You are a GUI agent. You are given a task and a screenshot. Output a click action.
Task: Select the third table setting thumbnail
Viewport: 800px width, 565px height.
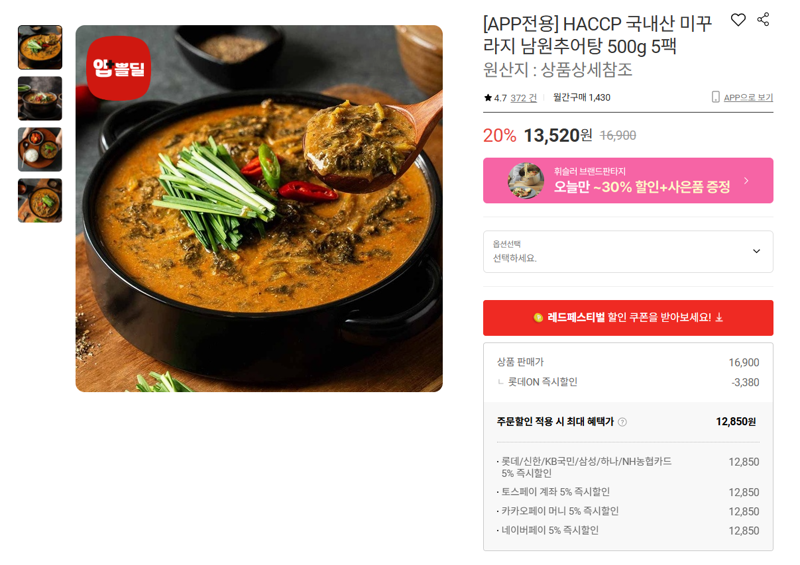[40, 150]
